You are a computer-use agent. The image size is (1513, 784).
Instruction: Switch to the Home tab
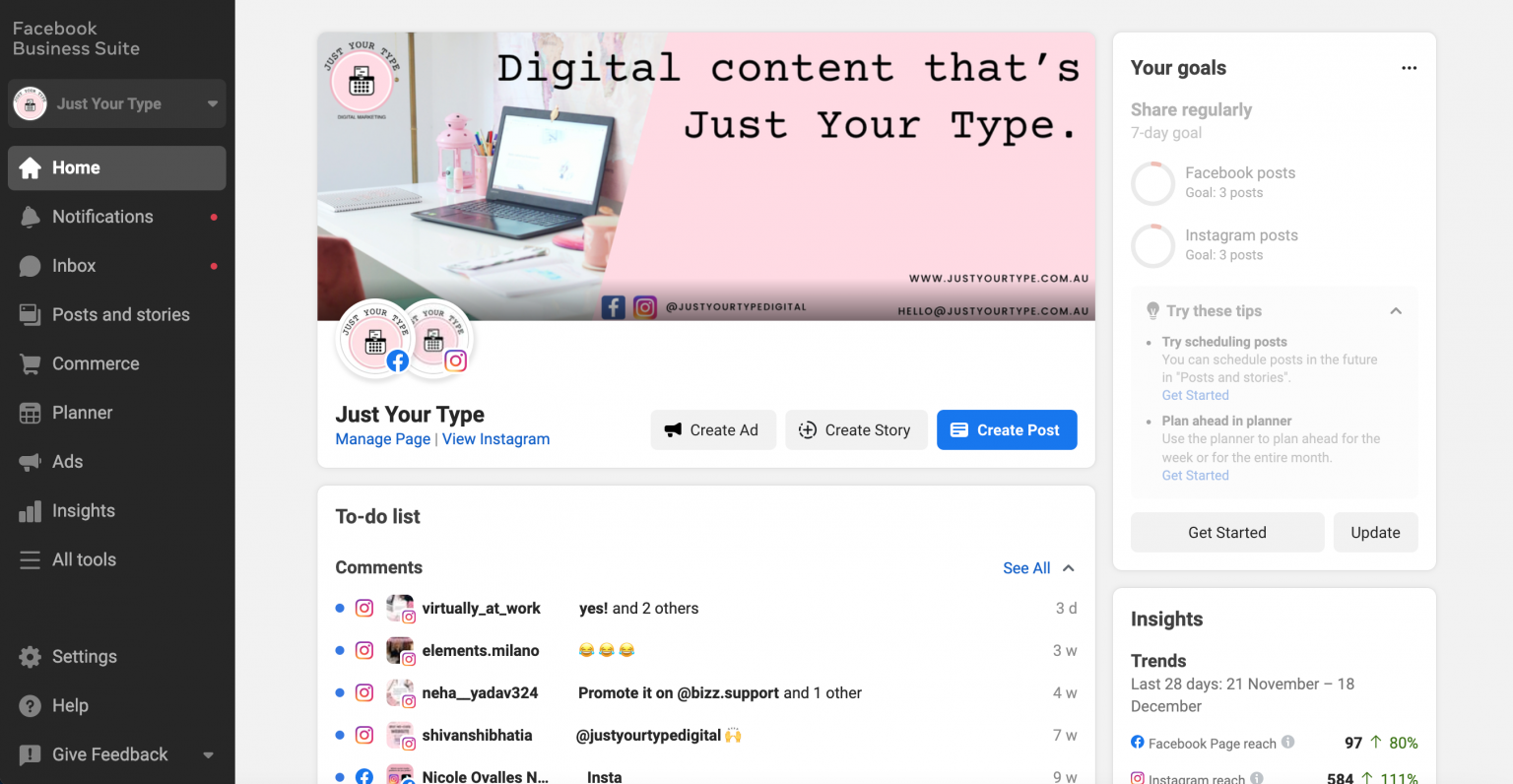click(x=76, y=167)
